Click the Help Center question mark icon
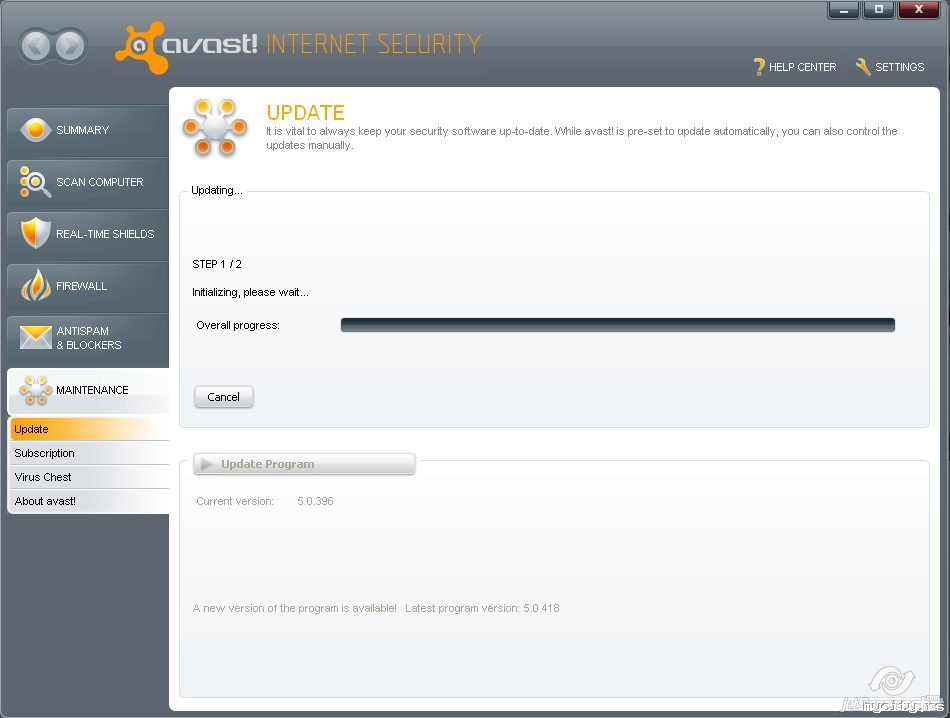 point(759,67)
